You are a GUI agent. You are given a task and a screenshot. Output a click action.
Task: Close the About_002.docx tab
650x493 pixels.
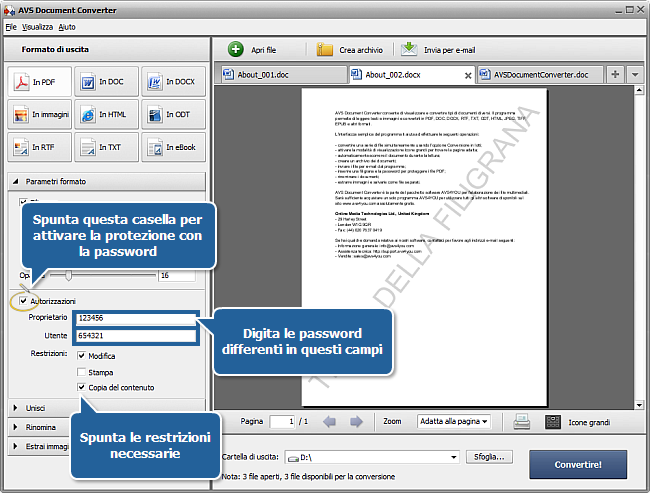468,75
